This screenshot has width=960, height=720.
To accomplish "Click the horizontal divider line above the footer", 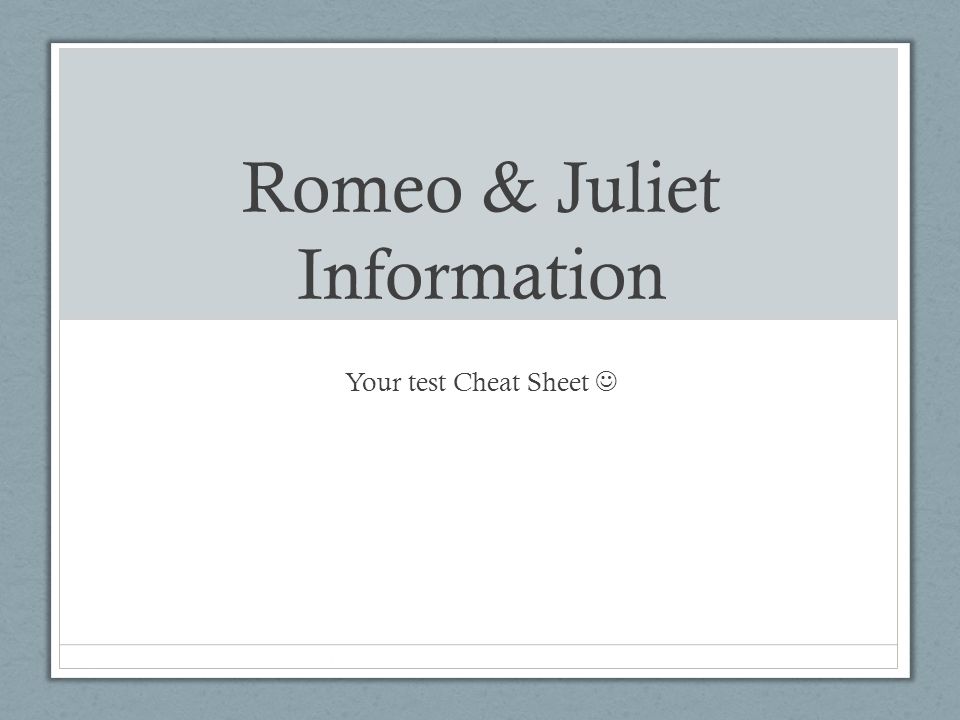I will pos(478,645).
